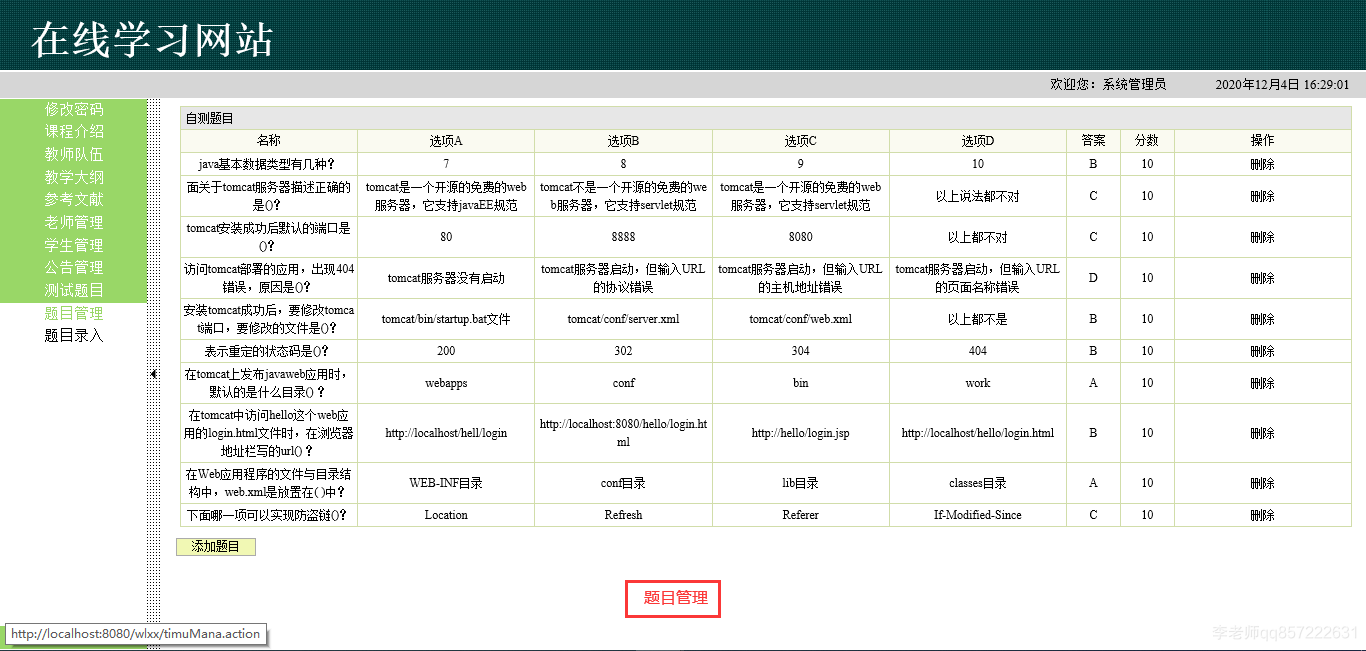Delete the java数据类型 question row
The height and width of the screenshot is (651, 1366).
coord(1263,164)
